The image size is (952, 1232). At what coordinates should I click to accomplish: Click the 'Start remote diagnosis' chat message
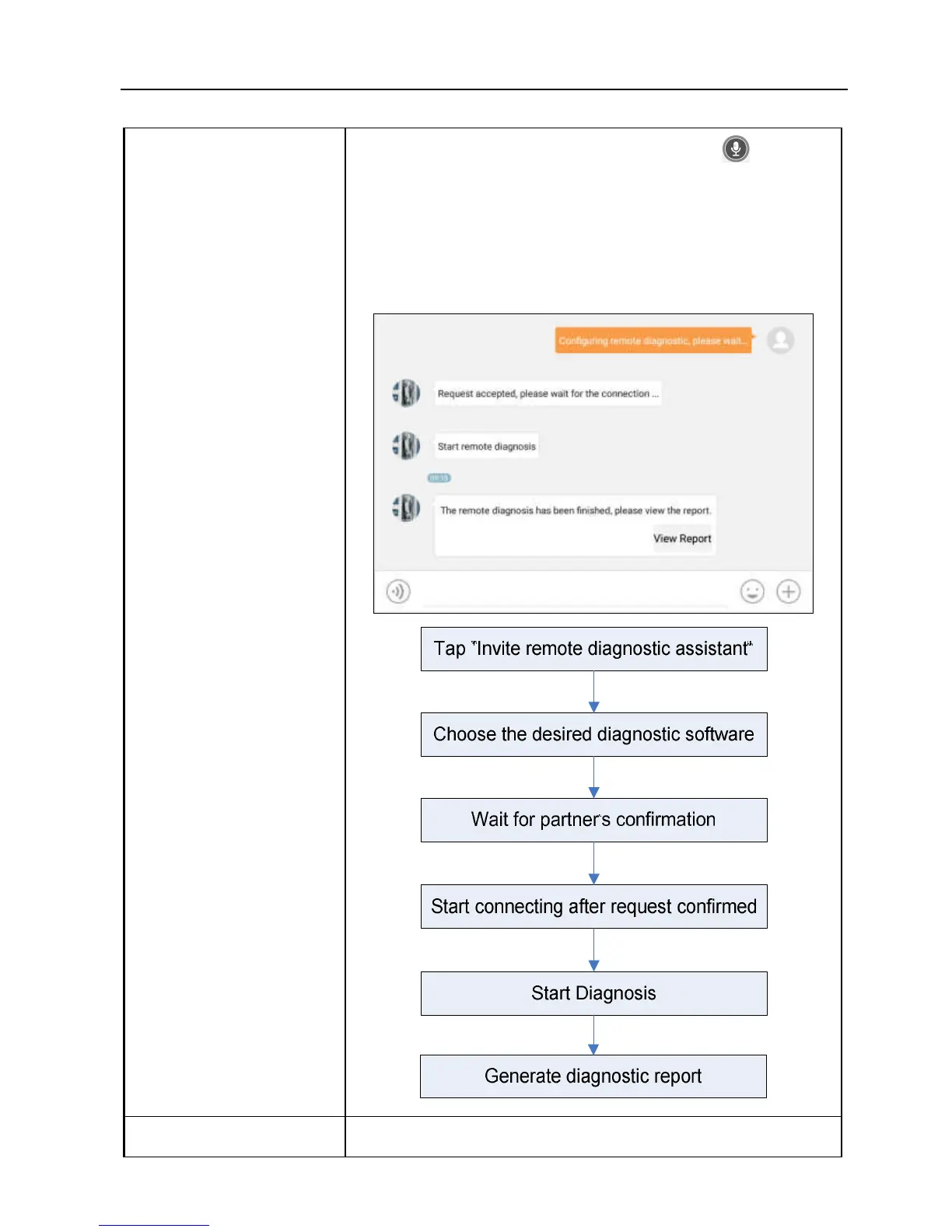[x=486, y=446]
